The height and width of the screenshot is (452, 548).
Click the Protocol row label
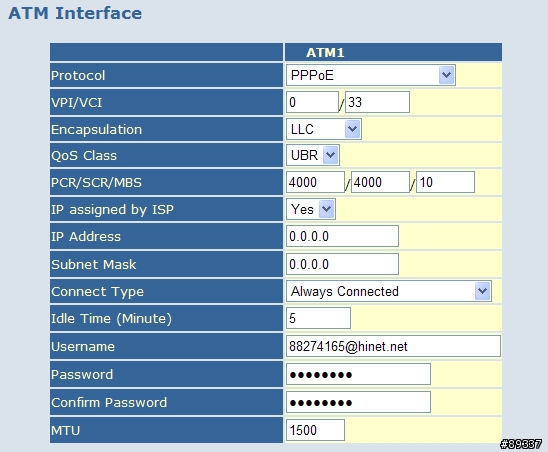(x=78, y=75)
